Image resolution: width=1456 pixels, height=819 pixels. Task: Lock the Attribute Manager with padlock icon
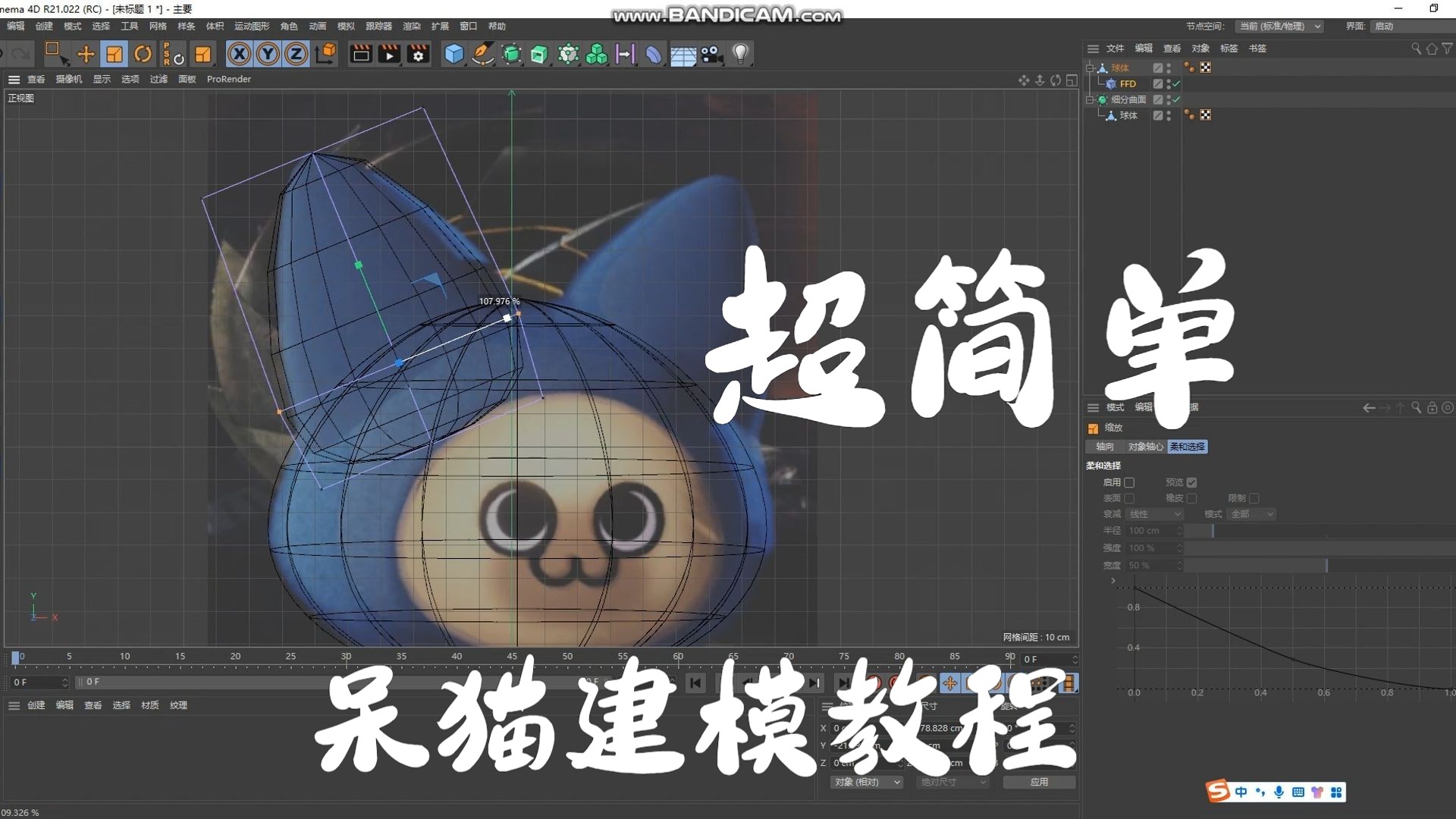[x=1432, y=408]
